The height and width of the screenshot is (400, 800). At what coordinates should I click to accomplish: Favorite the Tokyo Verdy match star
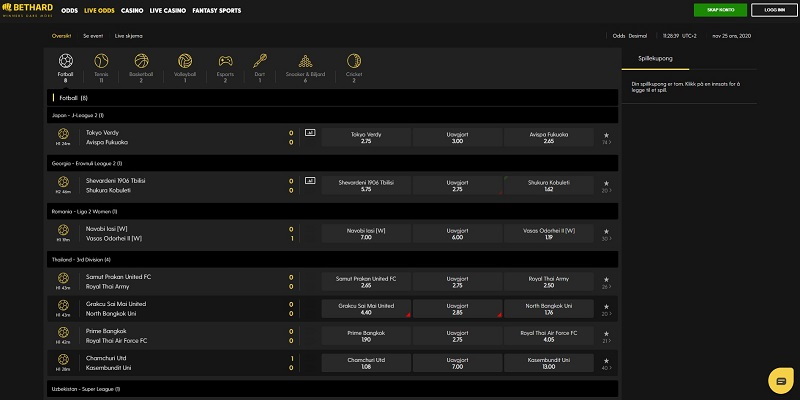tap(606, 135)
